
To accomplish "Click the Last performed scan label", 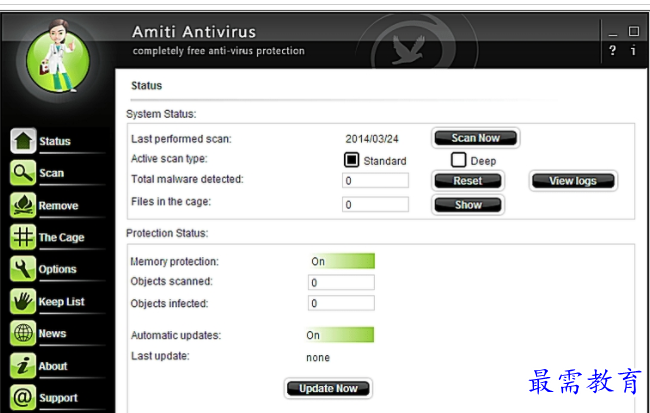I will pyautogui.click(x=181, y=139).
